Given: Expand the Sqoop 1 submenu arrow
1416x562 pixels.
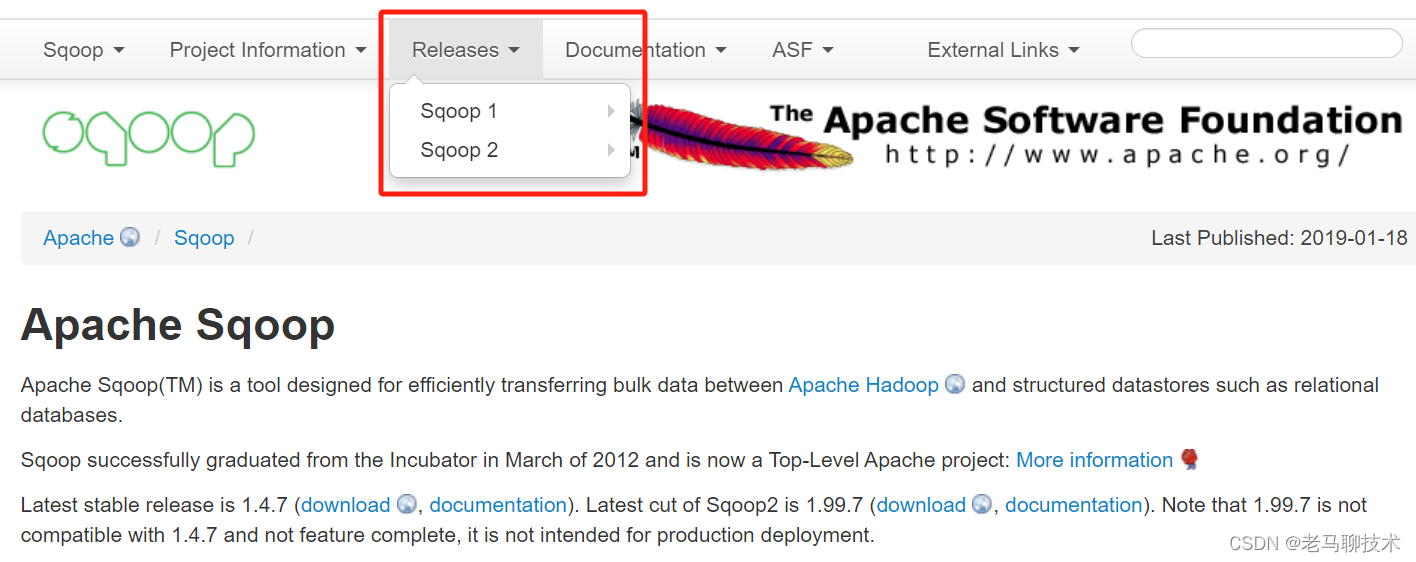Looking at the screenshot, I should point(610,111).
